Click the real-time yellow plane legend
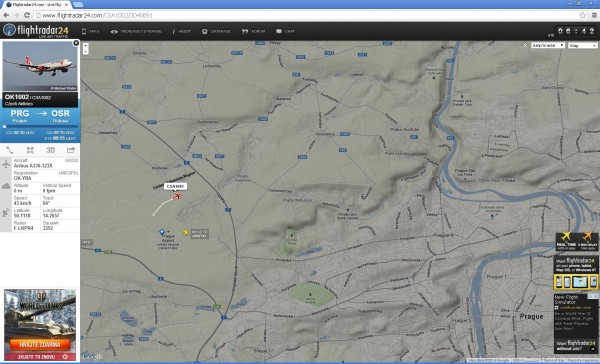 566,241
